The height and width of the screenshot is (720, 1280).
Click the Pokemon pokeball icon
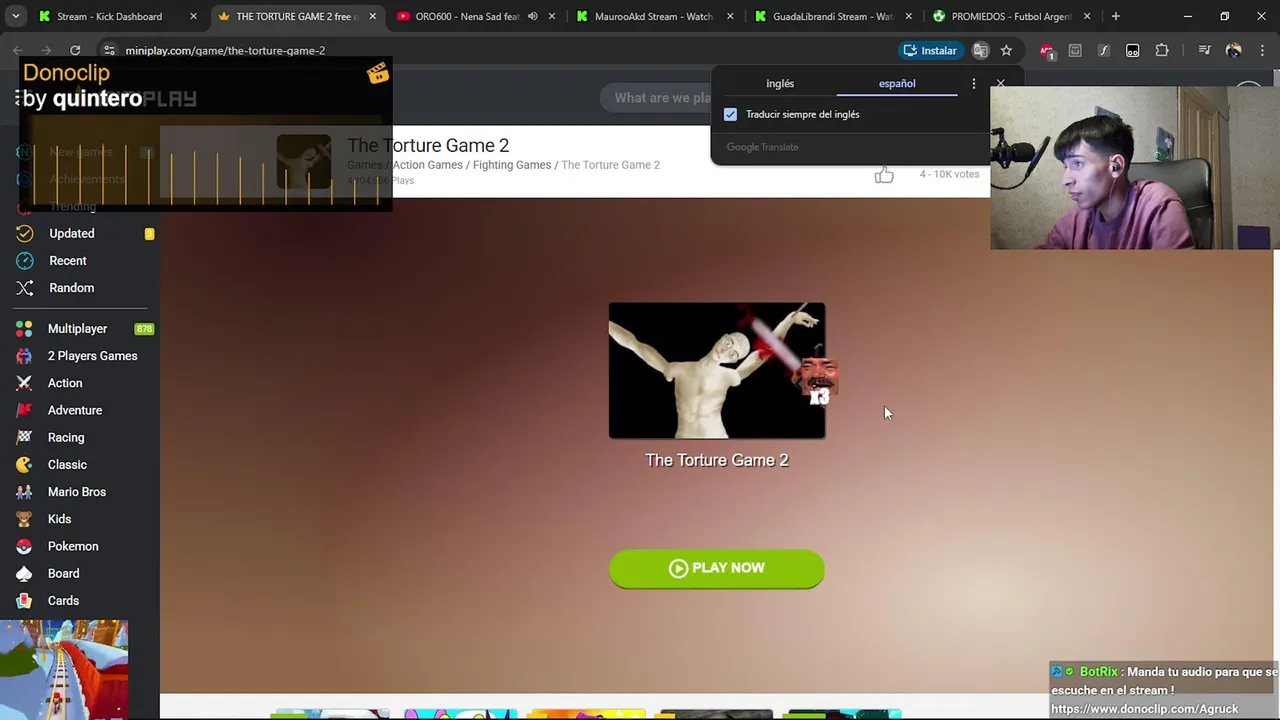pos(24,546)
